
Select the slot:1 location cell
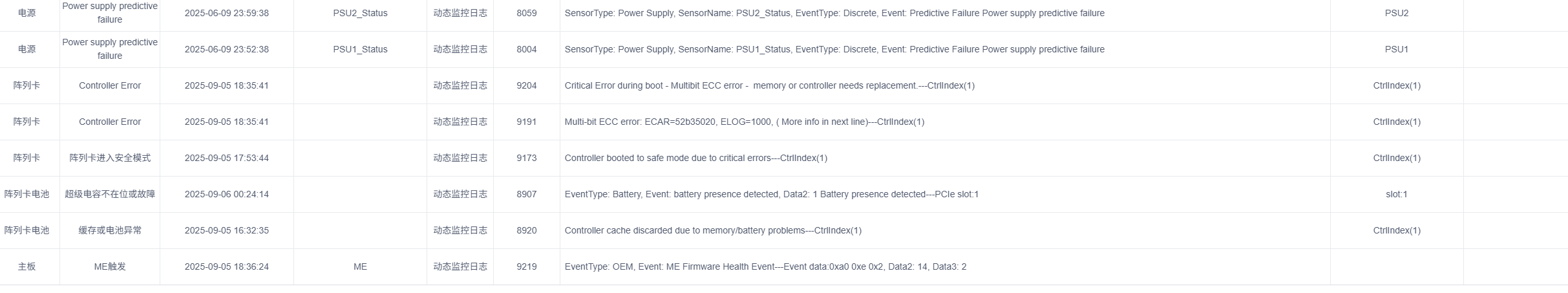coord(1396,194)
